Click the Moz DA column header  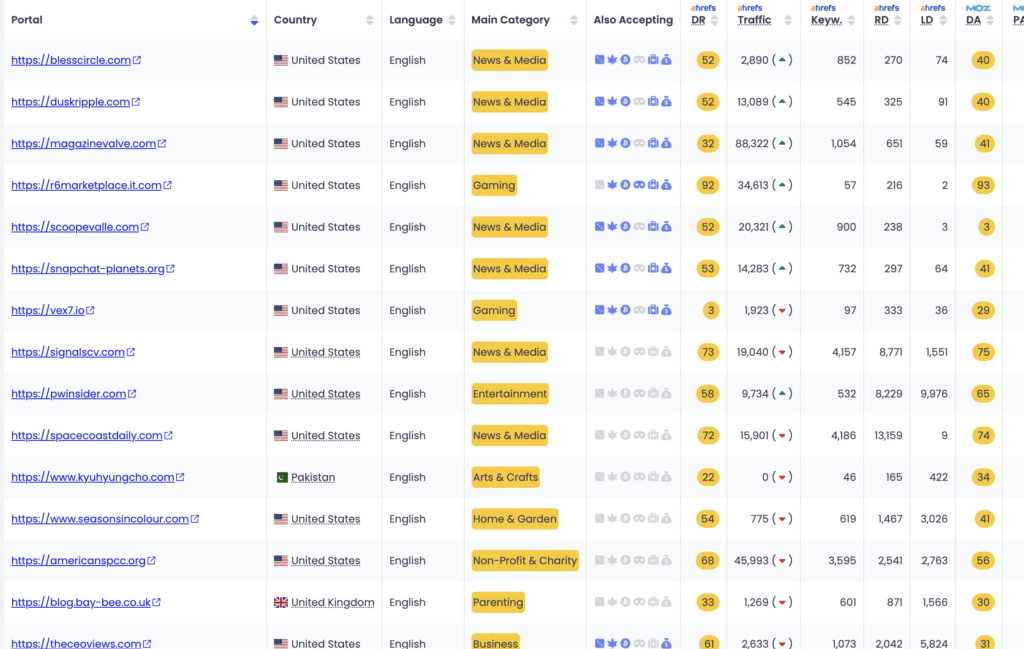[973, 20]
